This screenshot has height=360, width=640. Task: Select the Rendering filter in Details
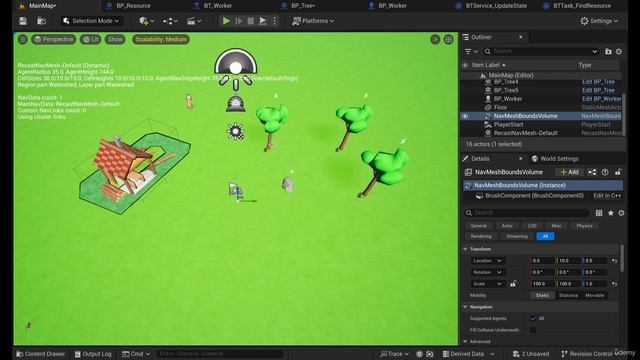(481, 236)
